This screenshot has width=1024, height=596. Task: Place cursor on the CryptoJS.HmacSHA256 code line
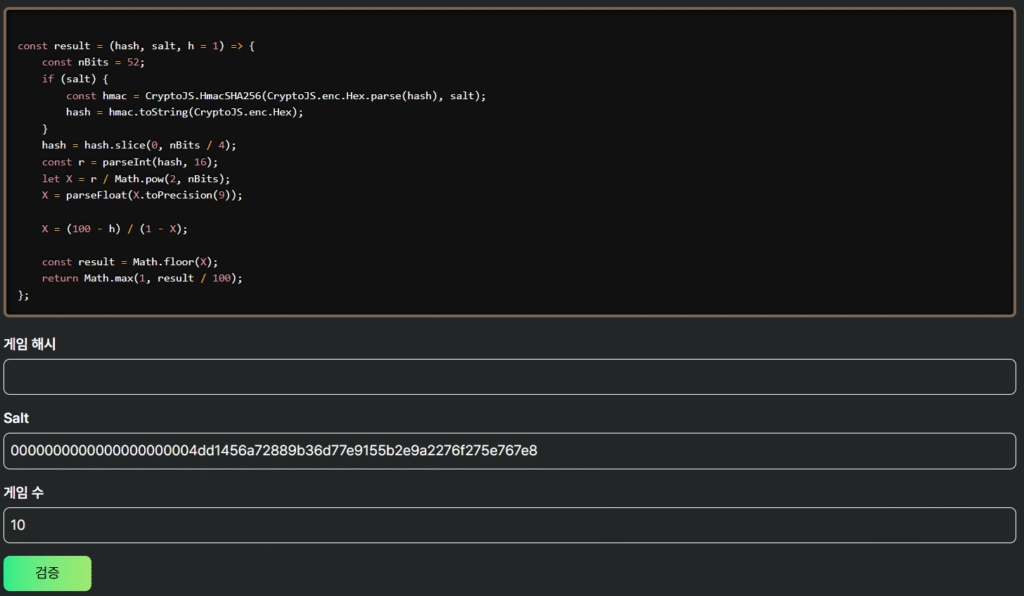tap(276, 96)
